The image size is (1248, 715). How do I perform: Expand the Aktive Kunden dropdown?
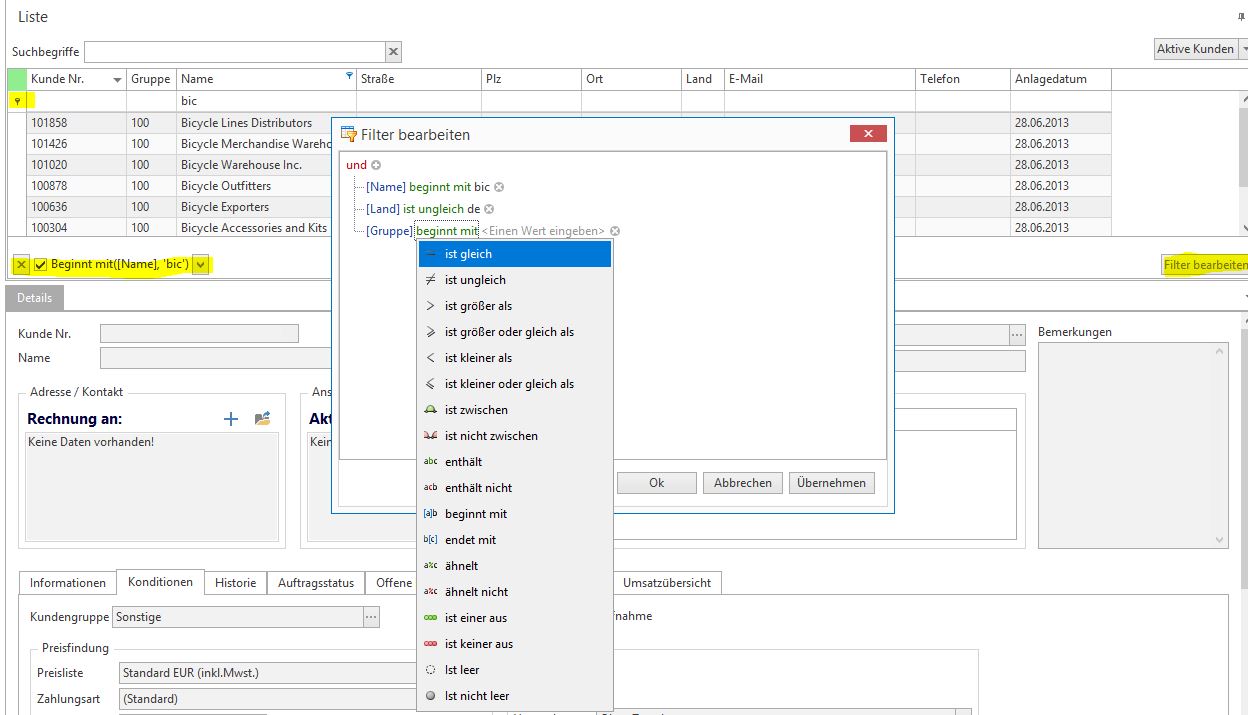tap(1243, 49)
